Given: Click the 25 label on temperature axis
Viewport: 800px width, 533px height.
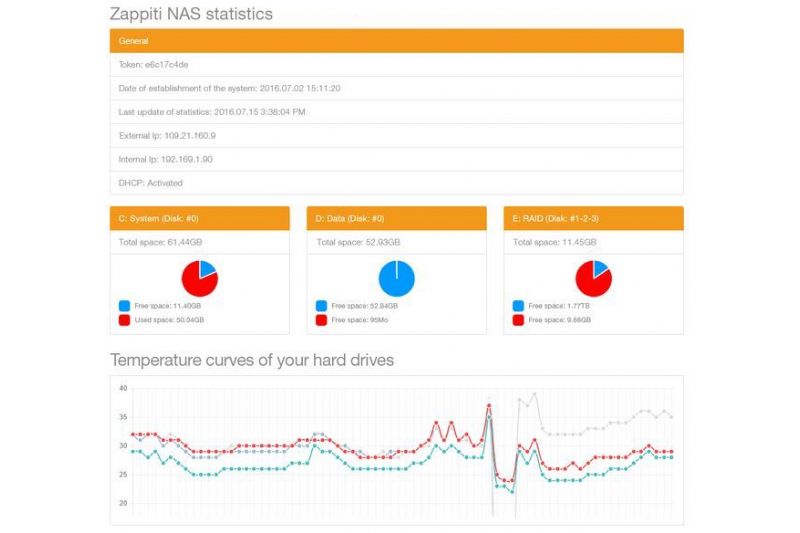Looking at the screenshot, I should coord(123,474).
